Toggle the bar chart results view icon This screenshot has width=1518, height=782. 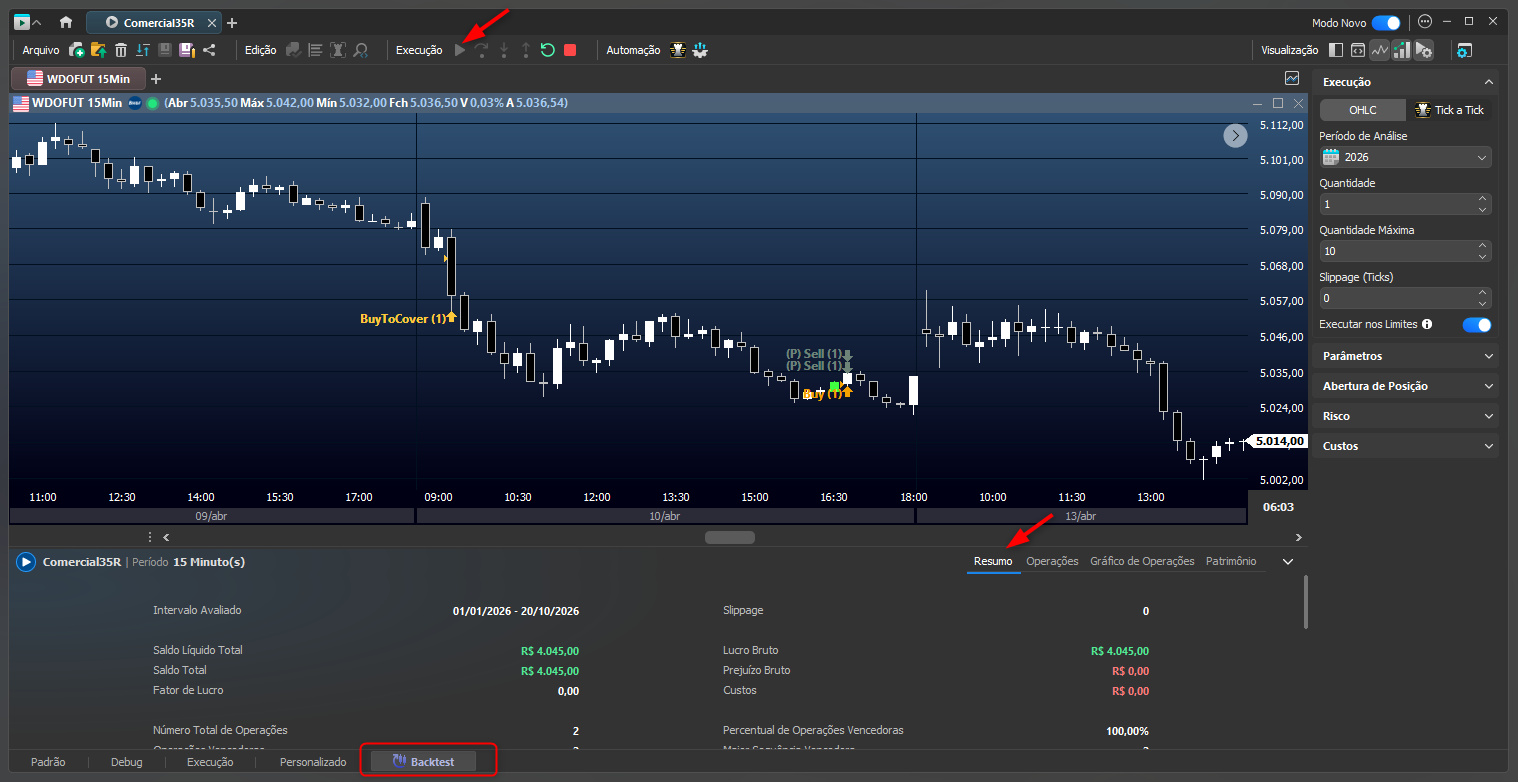pyautogui.click(x=1402, y=50)
